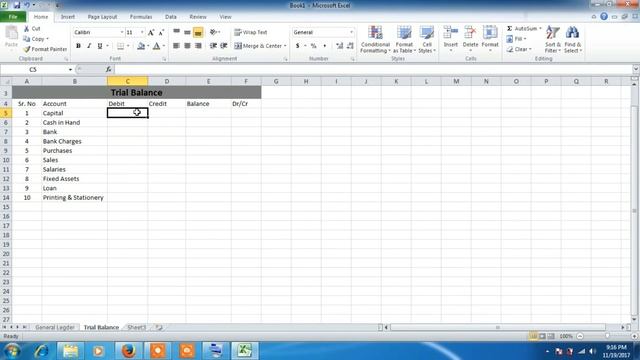Open Conditional Formatting menu
Image resolution: width=640 pixels, height=360 pixels.
point(375,39)
